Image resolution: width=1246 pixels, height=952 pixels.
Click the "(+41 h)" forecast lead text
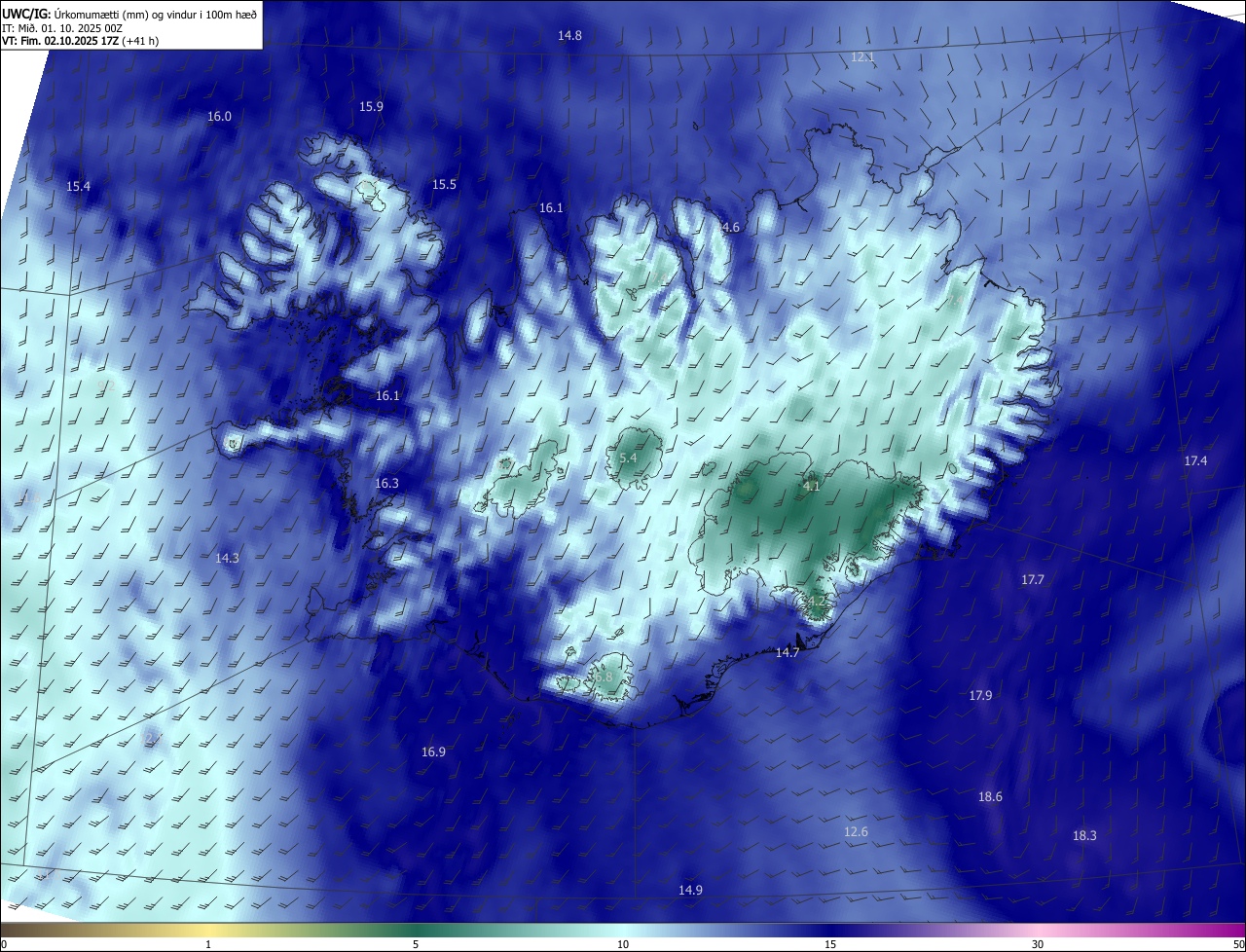coord(141,41)
